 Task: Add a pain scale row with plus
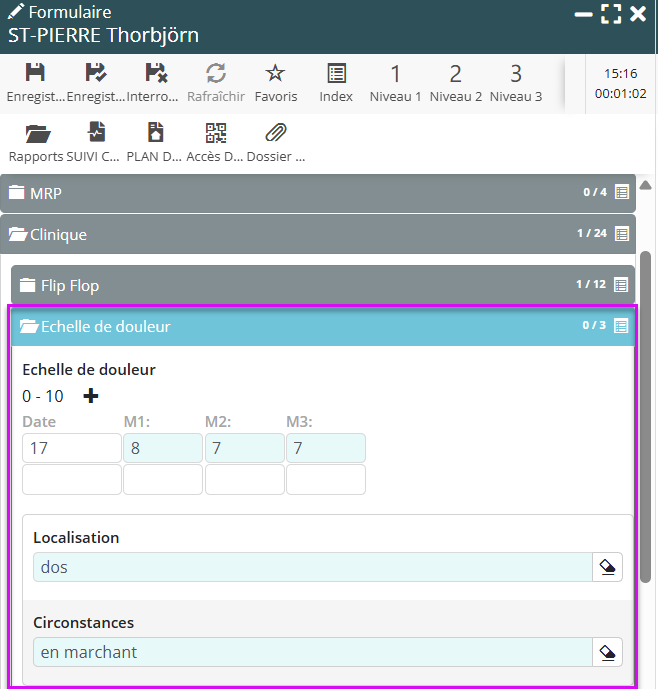91,396
